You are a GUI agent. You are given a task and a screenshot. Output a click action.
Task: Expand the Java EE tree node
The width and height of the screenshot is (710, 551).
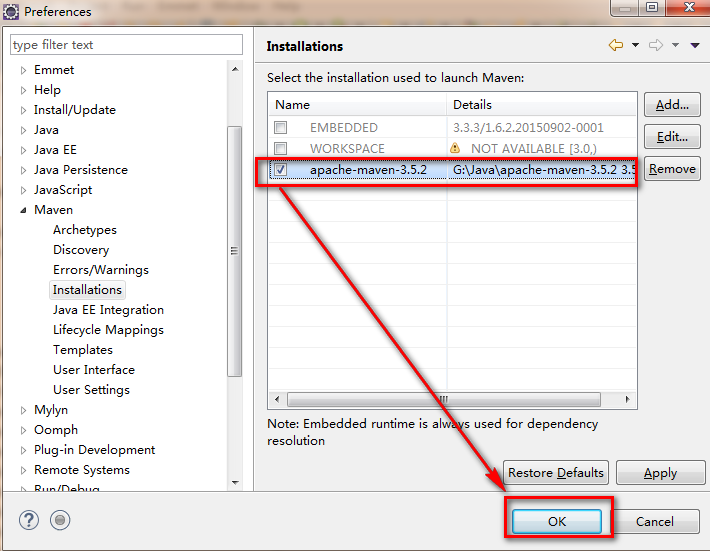tap(24, 150)
